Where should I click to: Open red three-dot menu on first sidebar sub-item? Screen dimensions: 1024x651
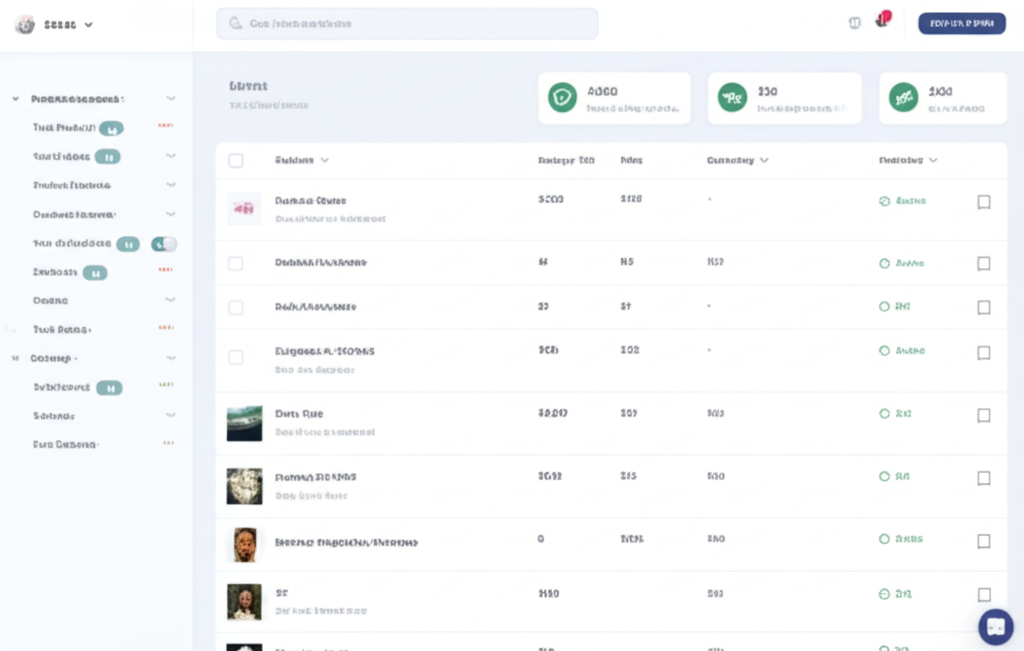[165, 126]
